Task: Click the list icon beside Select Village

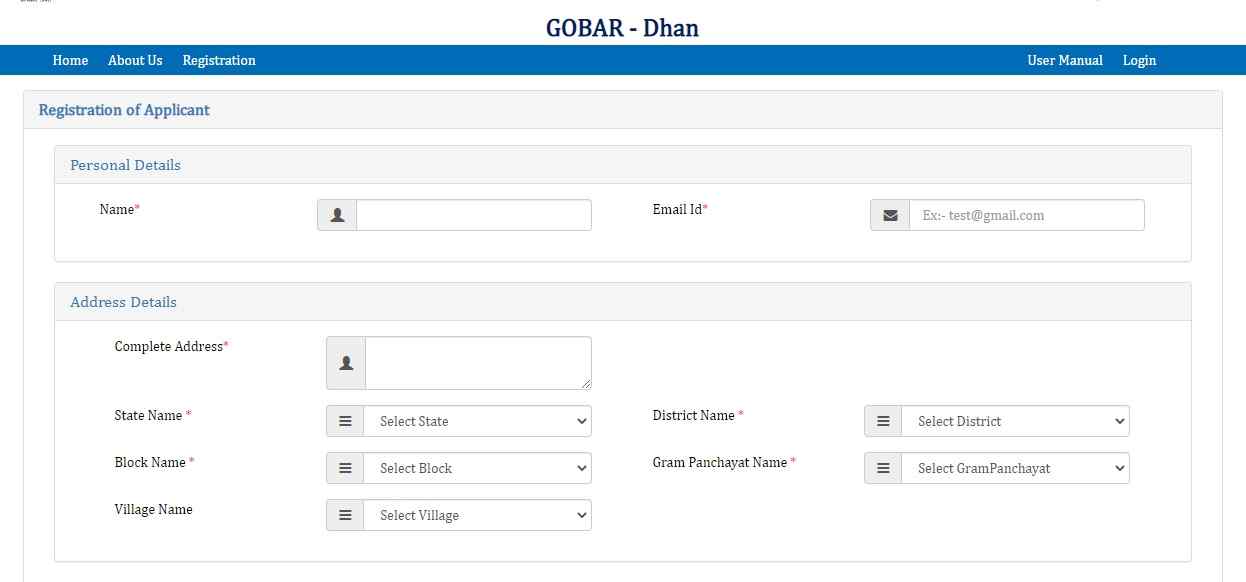Action: coord(345,514)
